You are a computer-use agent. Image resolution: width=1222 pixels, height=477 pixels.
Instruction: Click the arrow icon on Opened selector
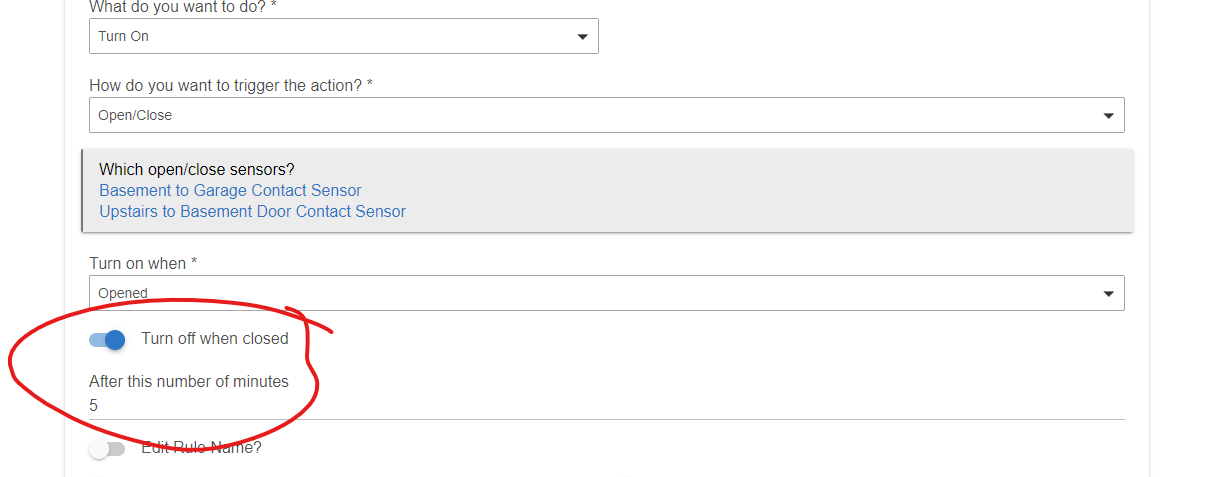(1108, 294)
